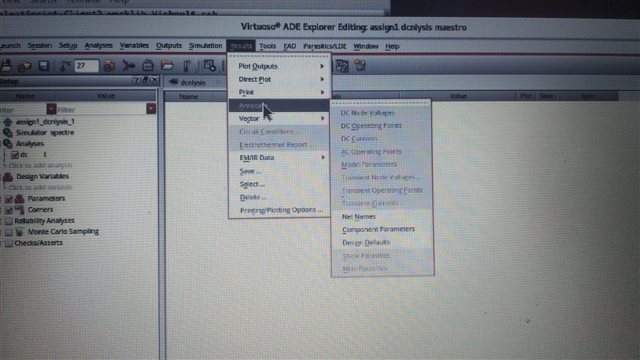
Task: Click the thermometer temperature icon
Action: click(65, 66)
